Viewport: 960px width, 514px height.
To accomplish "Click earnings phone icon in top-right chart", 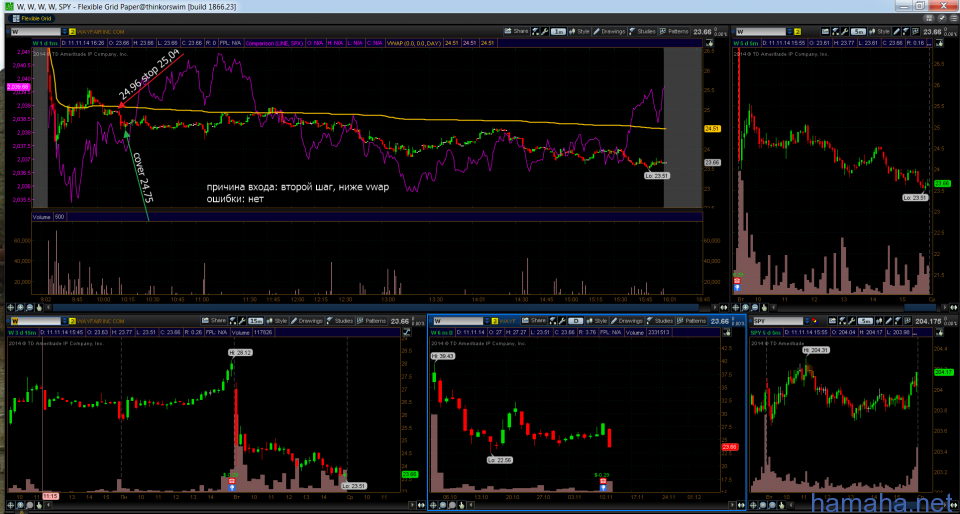I will coord(738,283).
